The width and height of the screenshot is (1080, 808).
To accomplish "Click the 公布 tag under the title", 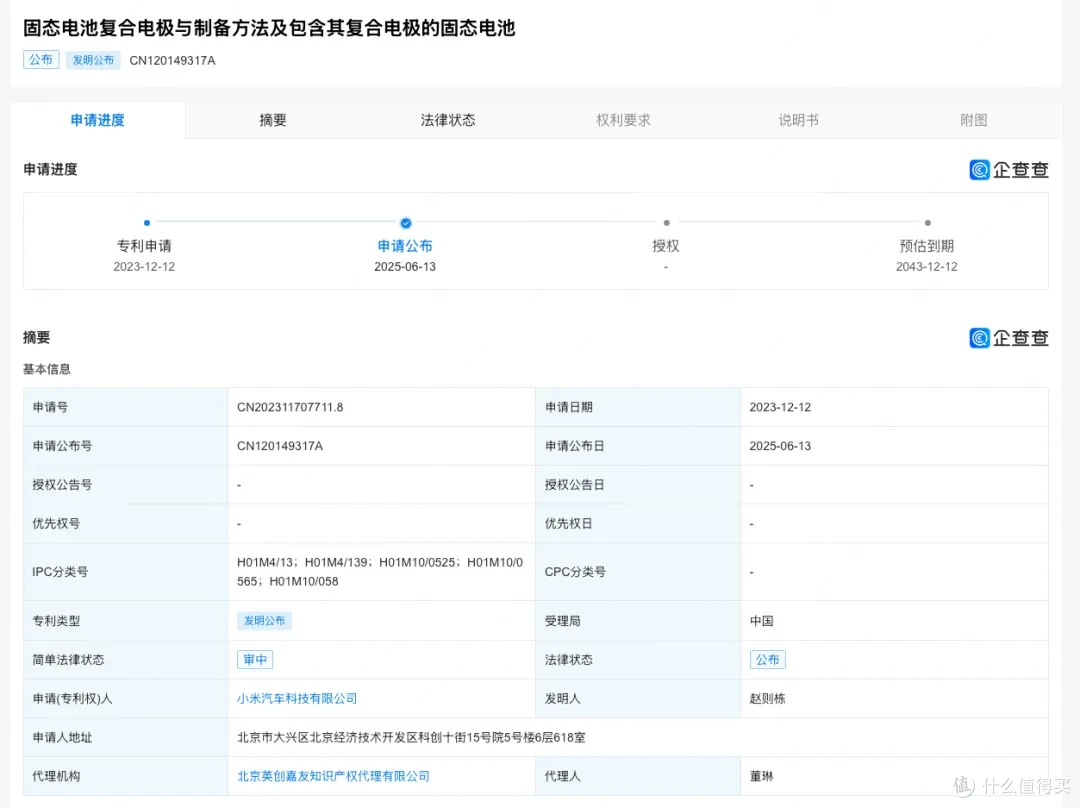I will coord(41,60).
